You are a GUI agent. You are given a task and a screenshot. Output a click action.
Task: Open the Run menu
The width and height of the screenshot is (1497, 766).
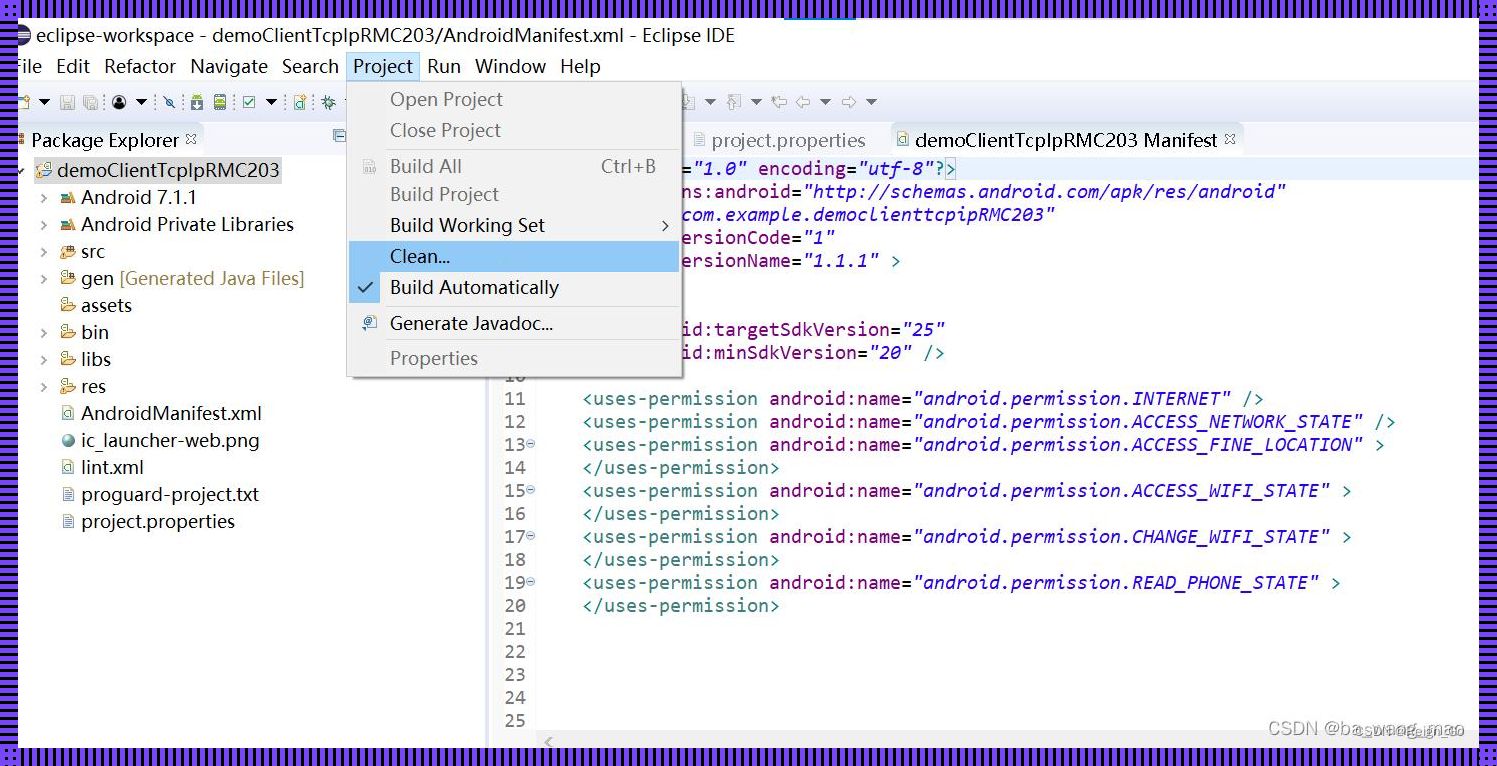(444, 67)
